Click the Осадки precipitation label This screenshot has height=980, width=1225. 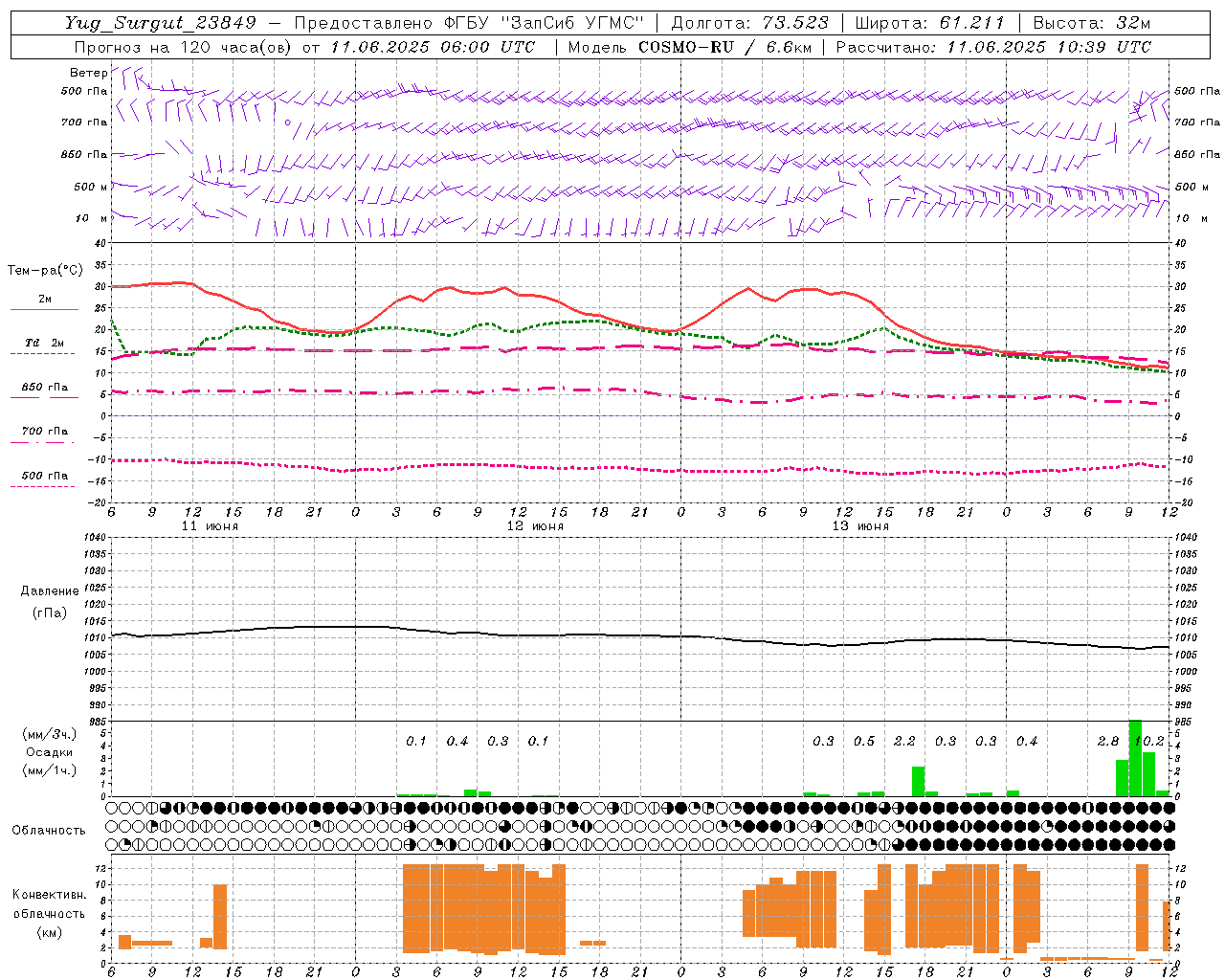point(49,752)
